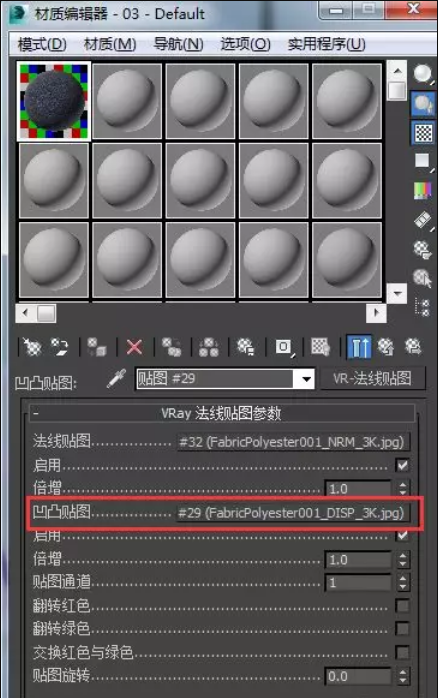The height and width of the screenshot is (698, 438).
Task: Click the Go to Parent icon
Action: [x=385, y=347]
